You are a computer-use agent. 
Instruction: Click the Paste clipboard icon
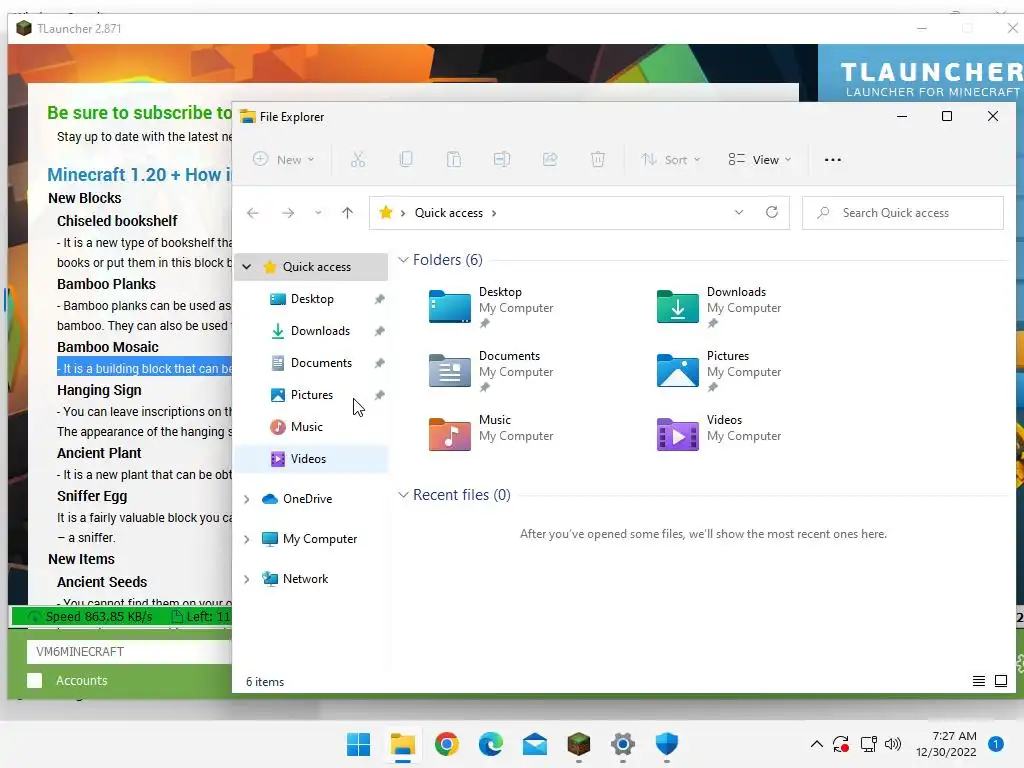pyautogui.click(x=454, y=159)
